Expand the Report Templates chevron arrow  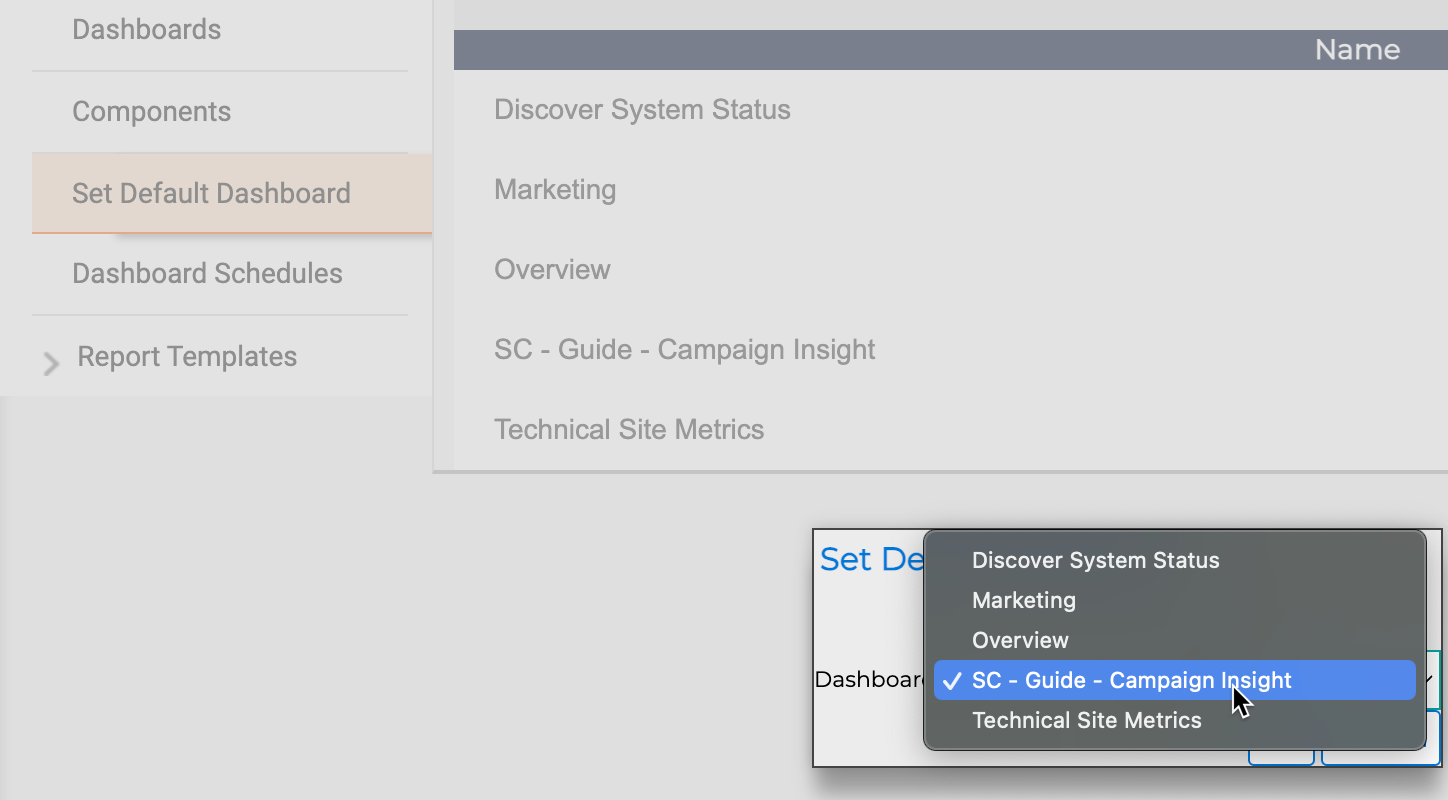[50, 363]
